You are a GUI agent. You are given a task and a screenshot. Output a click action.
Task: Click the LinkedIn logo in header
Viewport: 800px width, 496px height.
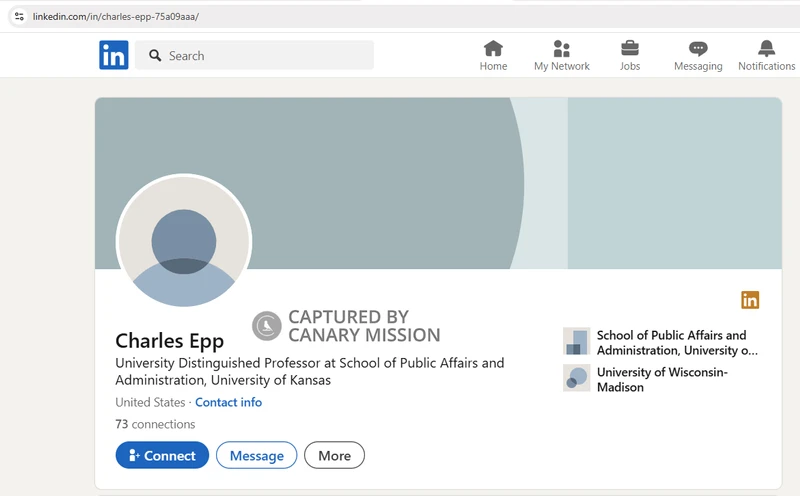pyautogui.click(x=113, y=55)
